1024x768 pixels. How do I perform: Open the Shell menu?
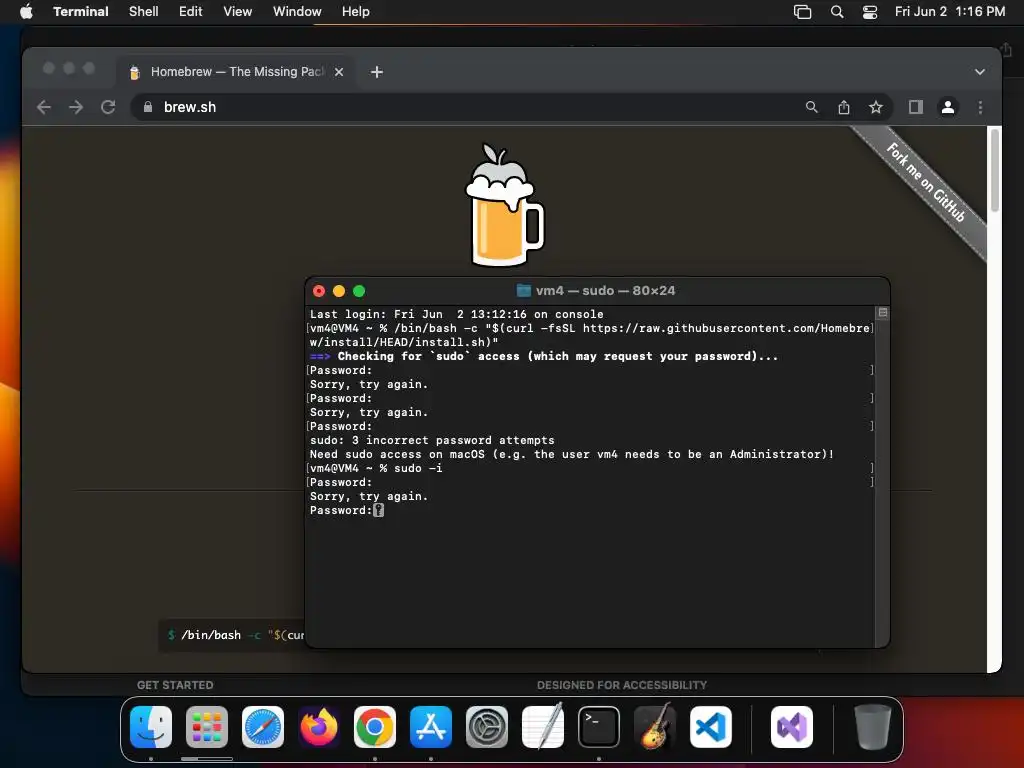[143, 11]
